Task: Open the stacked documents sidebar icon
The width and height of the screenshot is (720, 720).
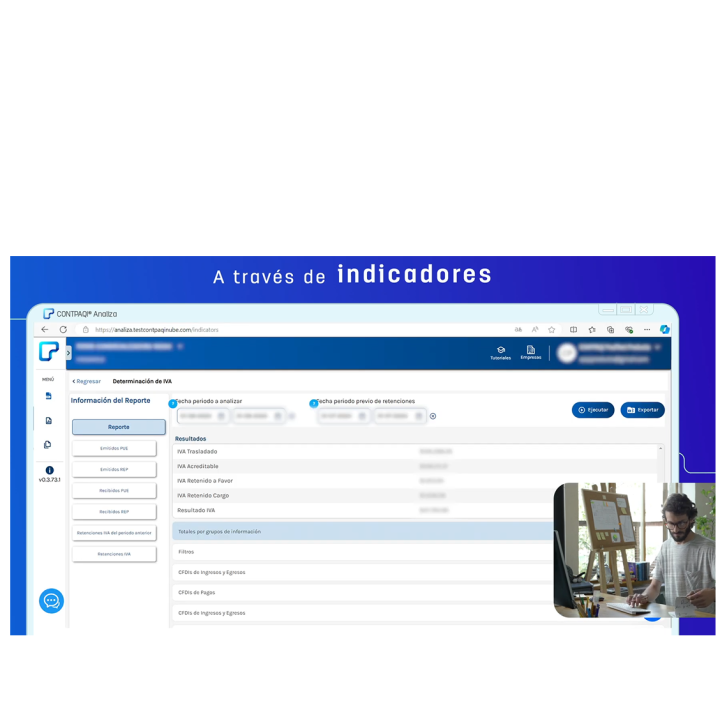Action: (48, 444)
